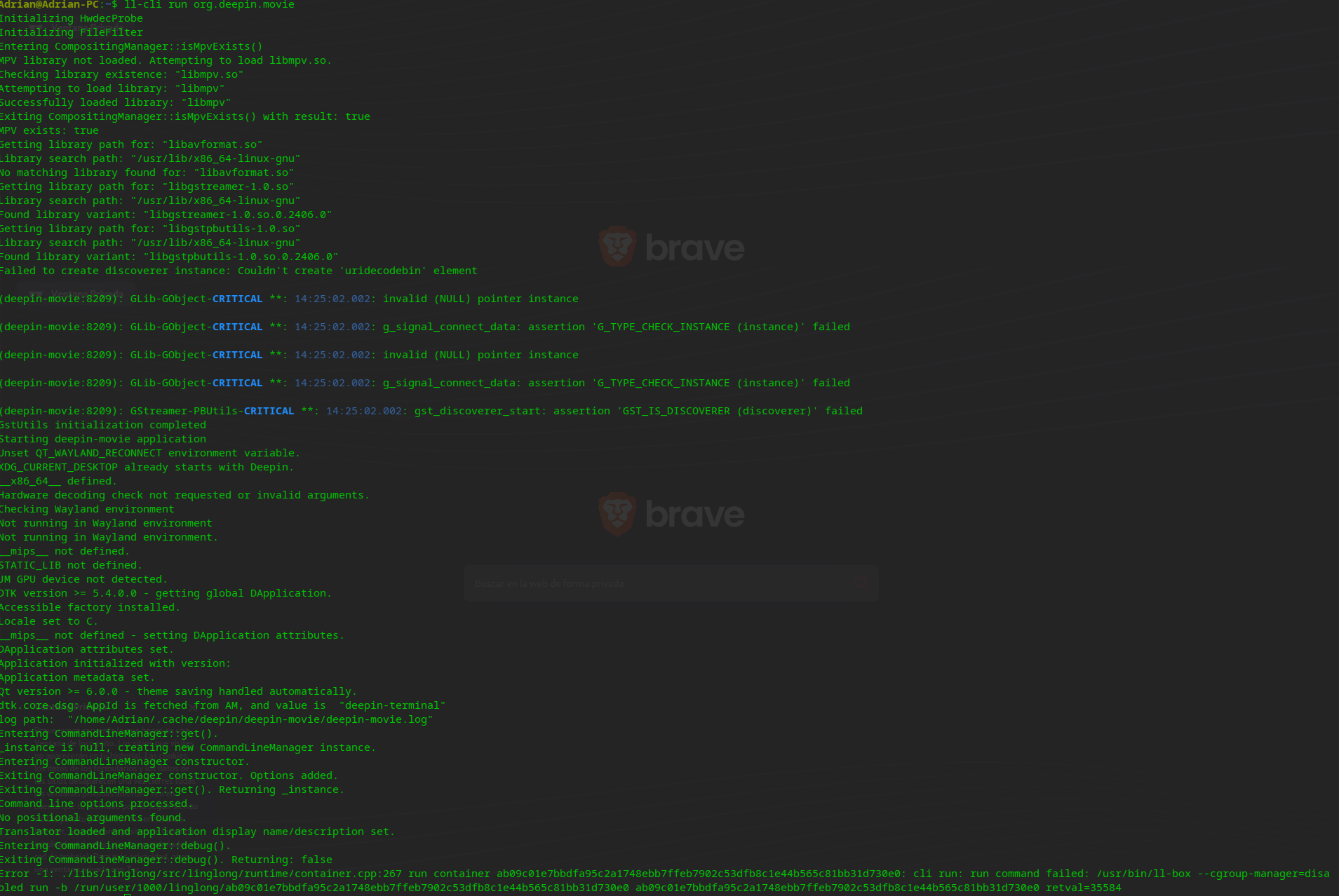Click 'No positional arguments found.' line
1339x896 pixels.
coord(93,817)
